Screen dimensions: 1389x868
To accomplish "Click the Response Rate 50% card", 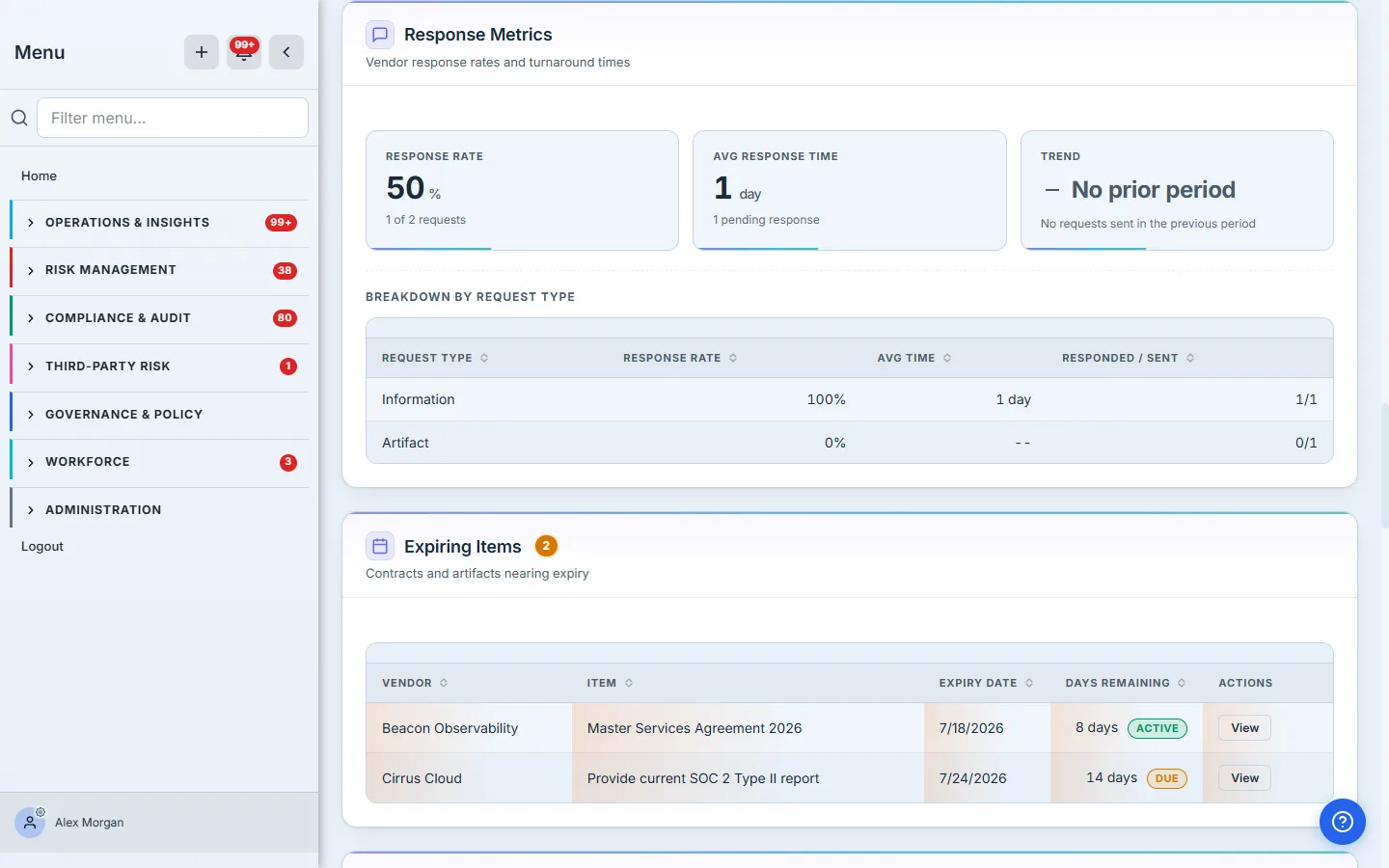I will pos(522,190).
